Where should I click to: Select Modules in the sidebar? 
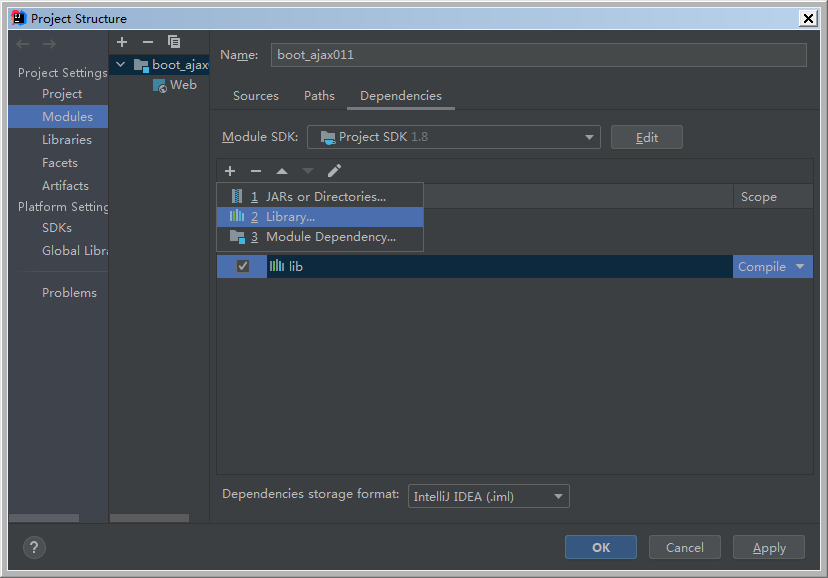[x=58, y=117]
